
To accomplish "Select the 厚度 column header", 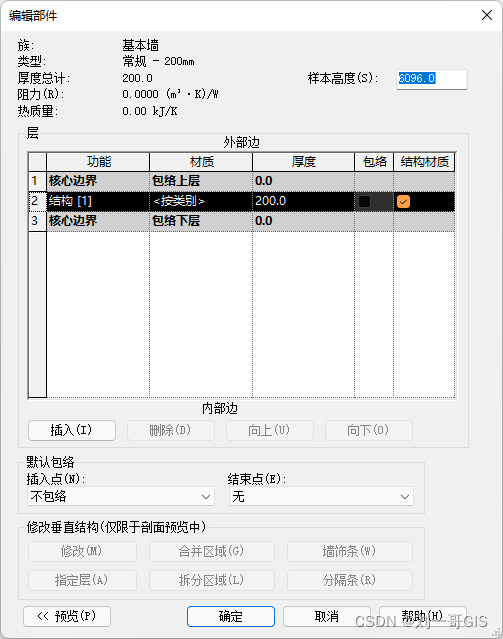I will (x=304, y=162).
